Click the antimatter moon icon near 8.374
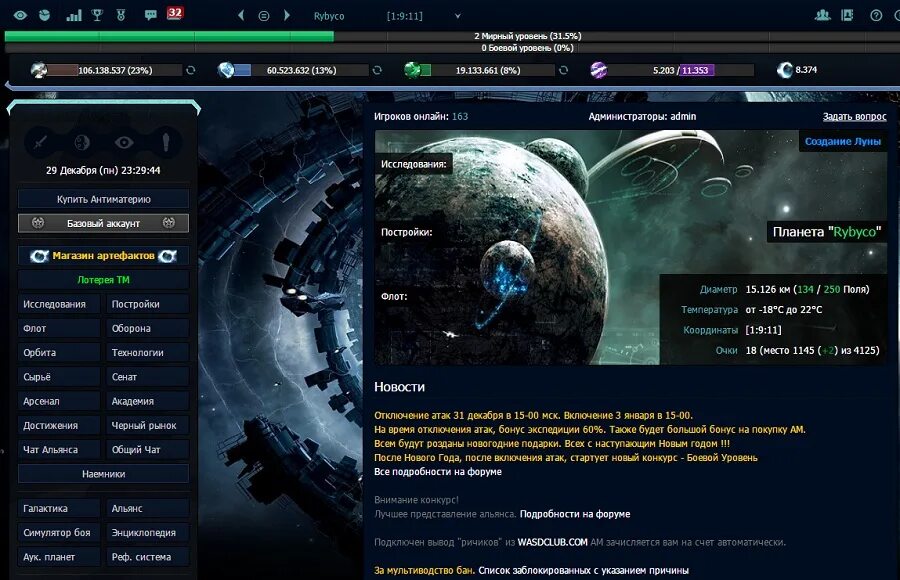Image resolution: width=900 pixels, height=580 pixels. [785, 70]
